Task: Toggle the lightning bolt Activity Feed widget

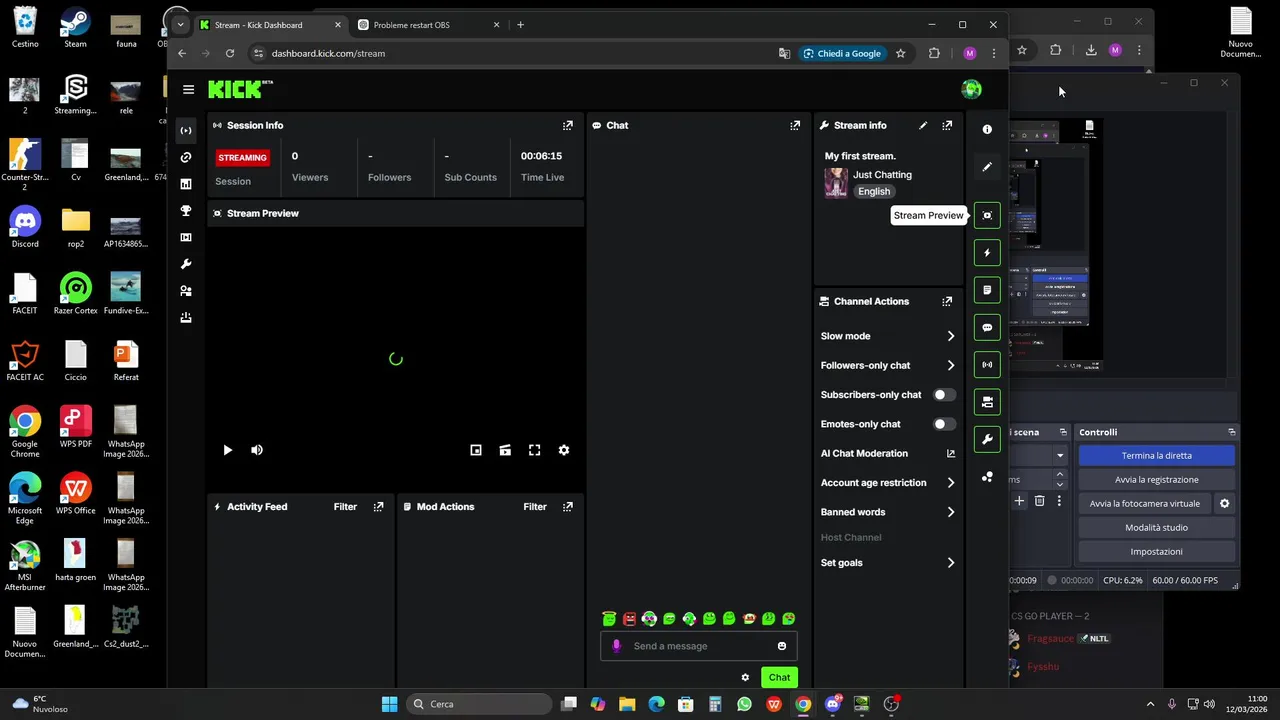Action: coord(987,253)
